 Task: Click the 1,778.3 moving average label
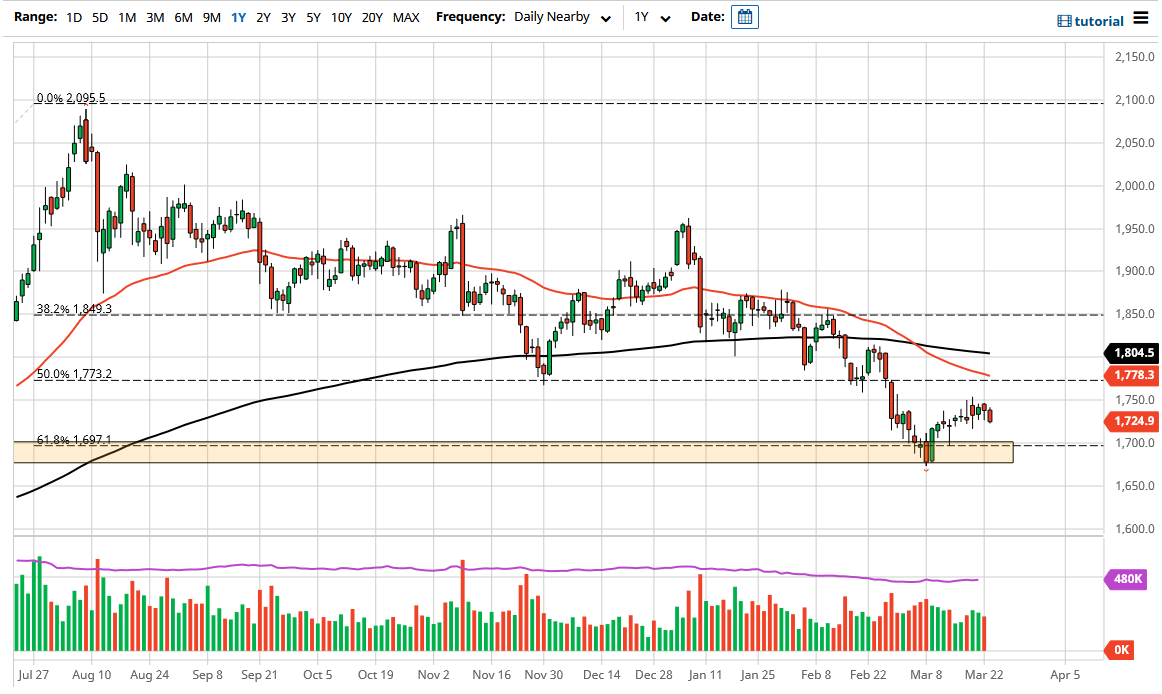point(1132,376)
